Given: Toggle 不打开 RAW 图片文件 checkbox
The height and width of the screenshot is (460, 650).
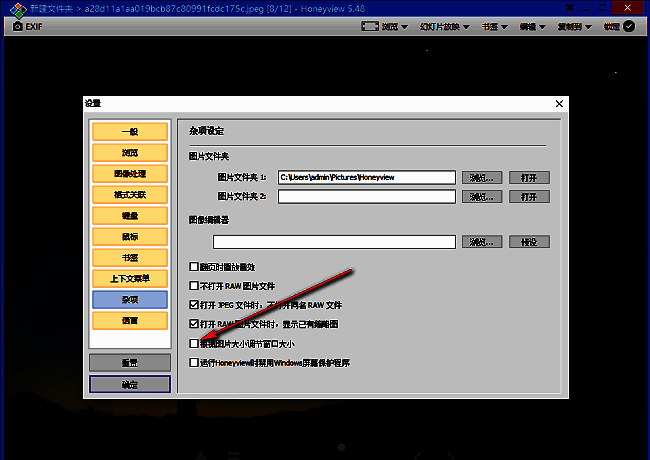Looking at the screenshot, I should tap(194, 286).
